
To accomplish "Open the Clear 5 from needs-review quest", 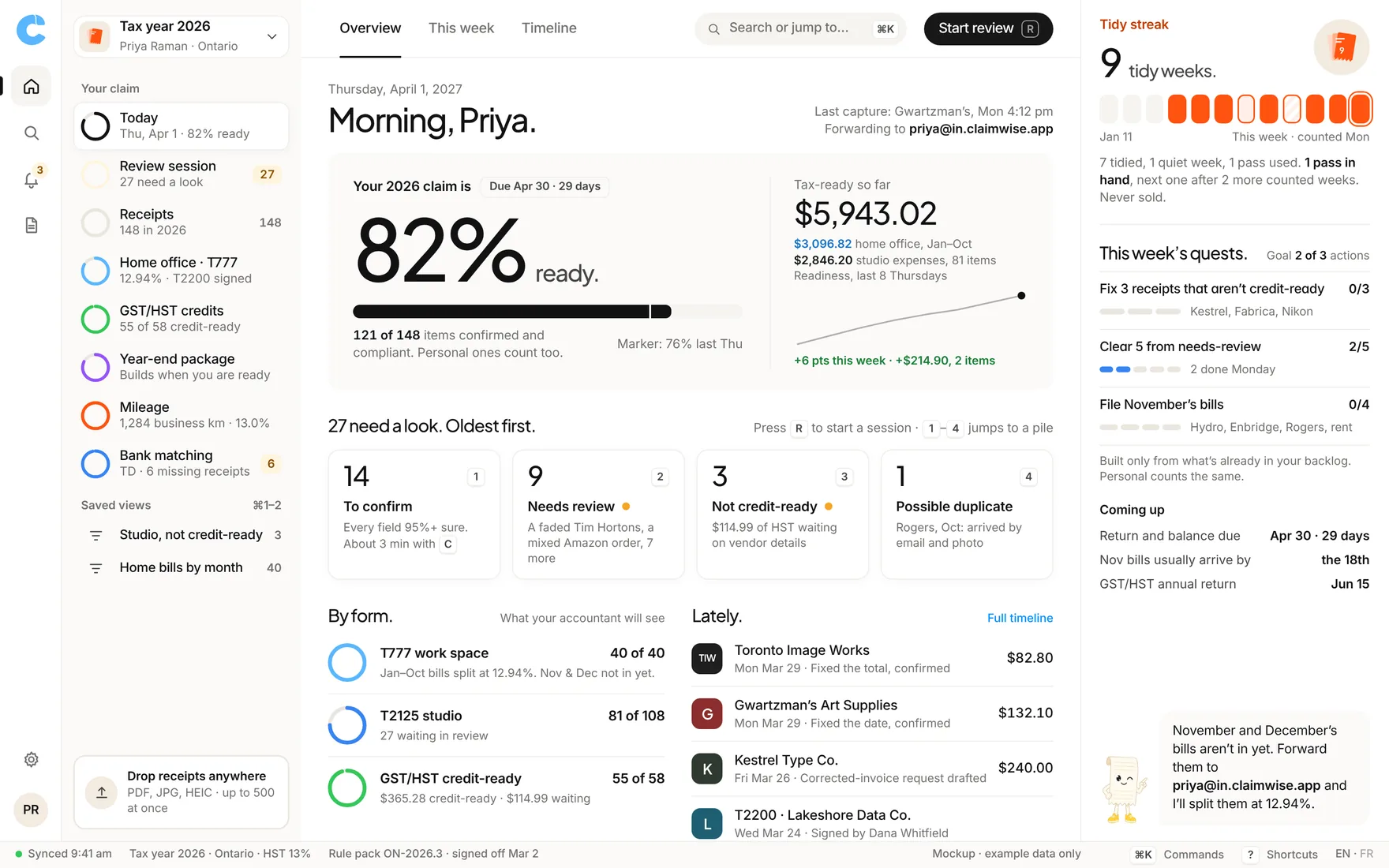I will point(1234,357).
